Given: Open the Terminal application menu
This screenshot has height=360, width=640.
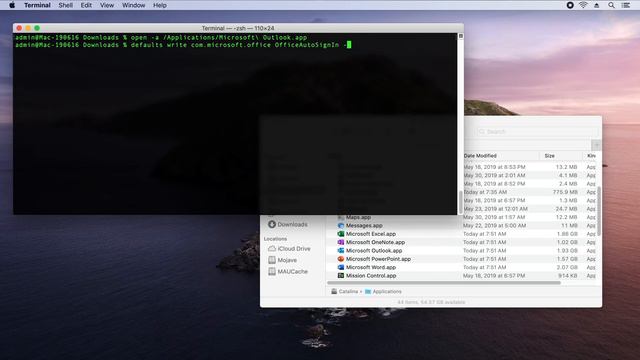Looking at the screenshot, I should point(37,5).
